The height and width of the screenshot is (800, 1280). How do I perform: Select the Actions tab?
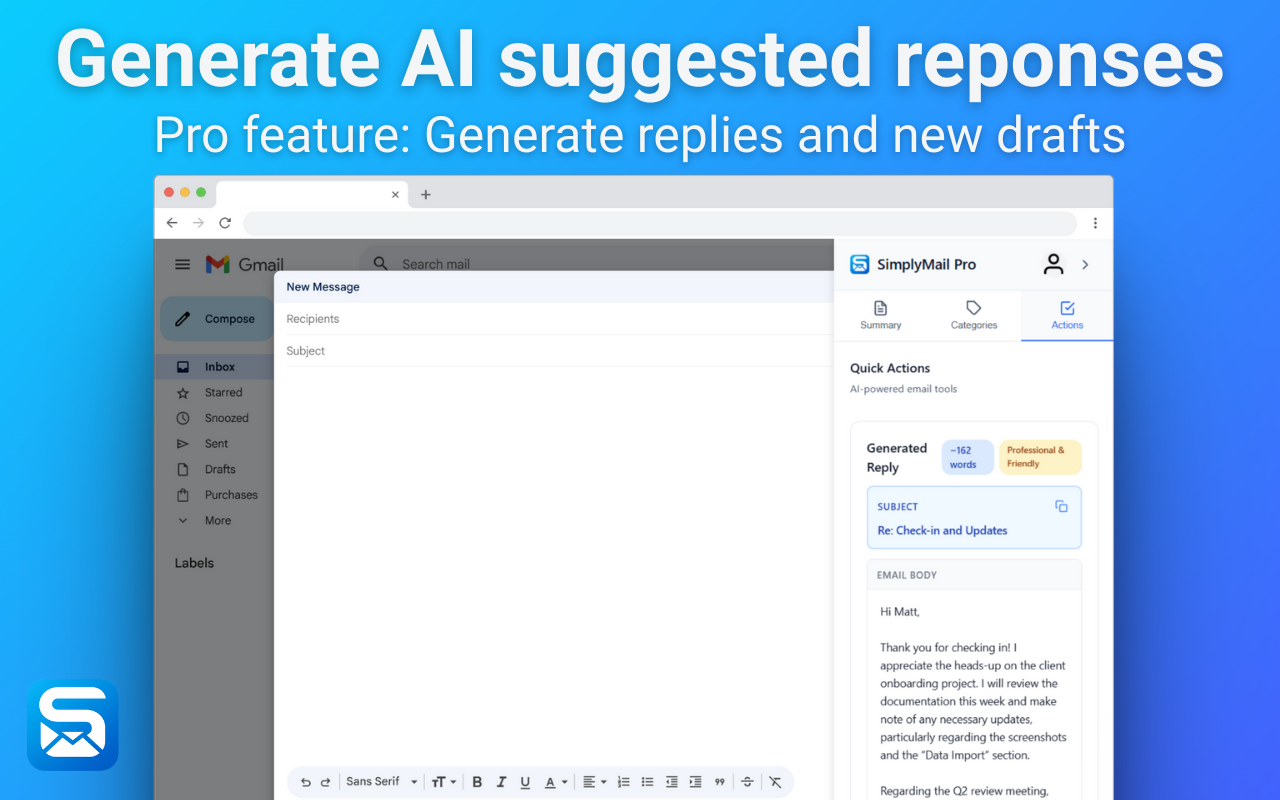[1067, 315]
